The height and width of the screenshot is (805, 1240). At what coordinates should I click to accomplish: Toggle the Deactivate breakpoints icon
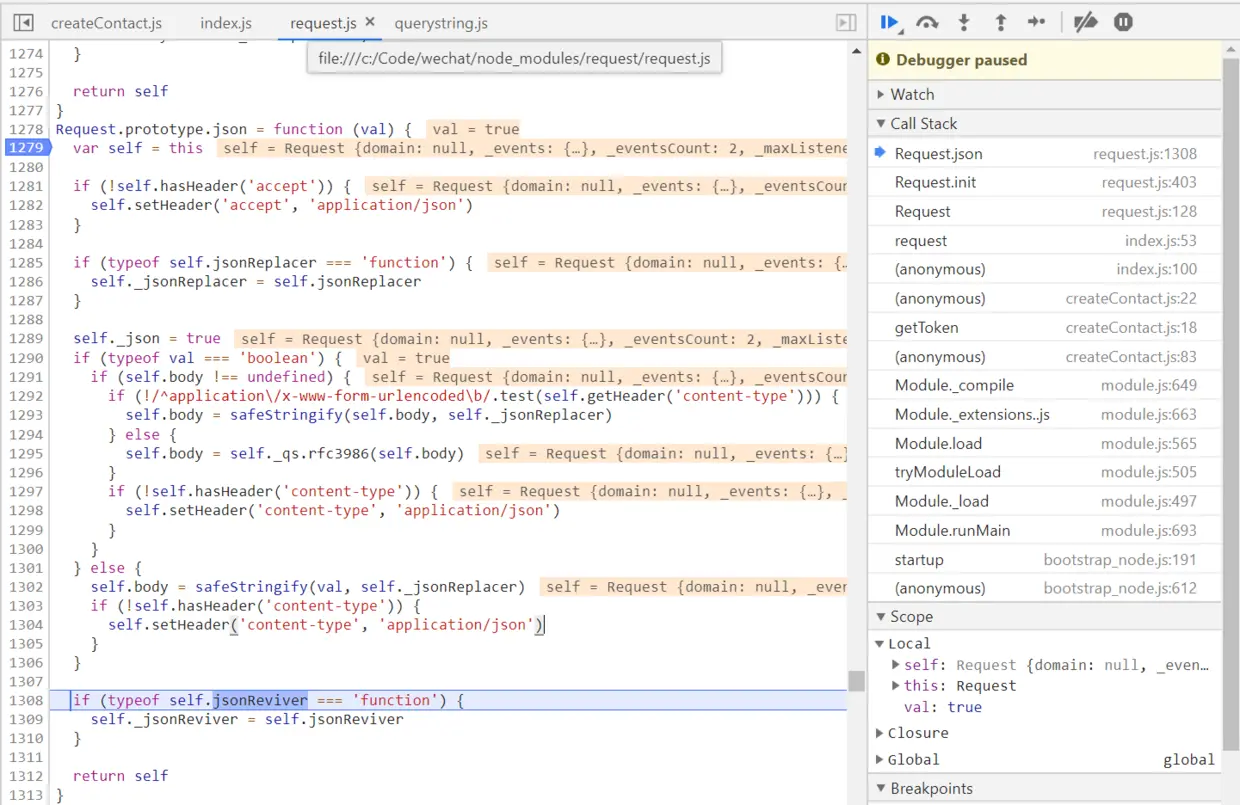pyautogui.click(x=1085, y=22)
